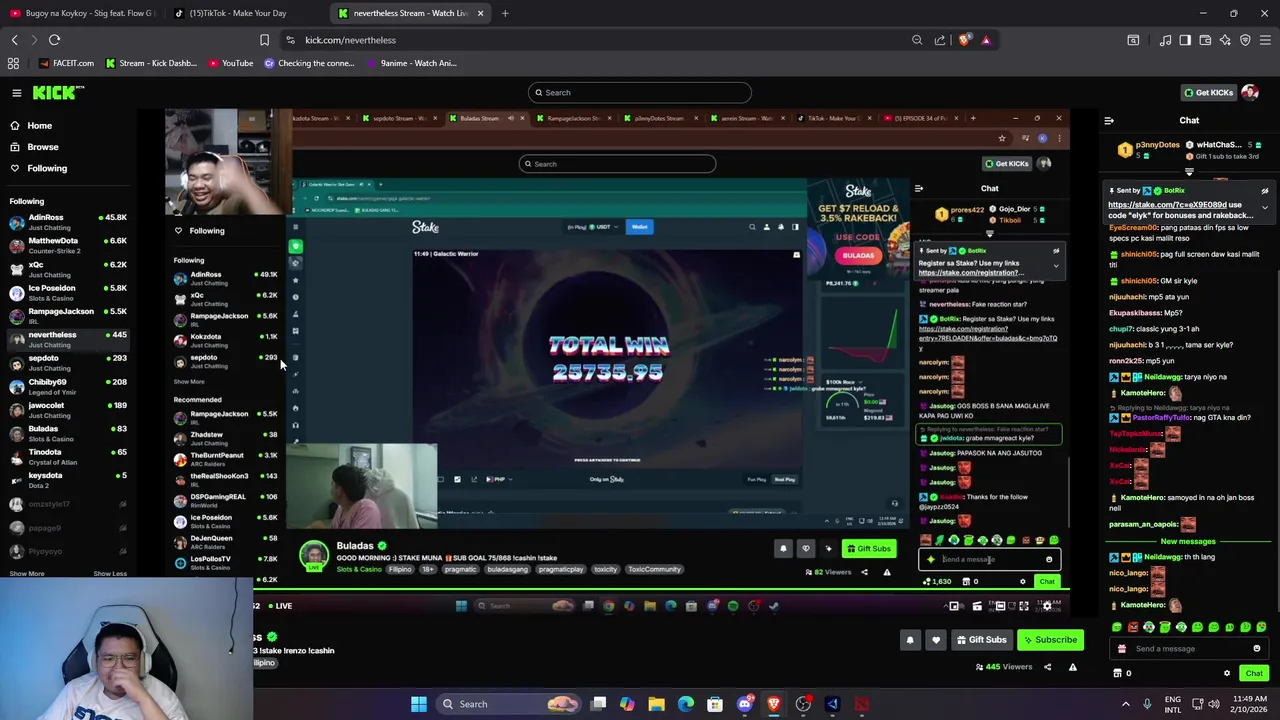Show hidden system tray icons chevron
The width and height of the screenshot is (1280, 720).
1125,704
